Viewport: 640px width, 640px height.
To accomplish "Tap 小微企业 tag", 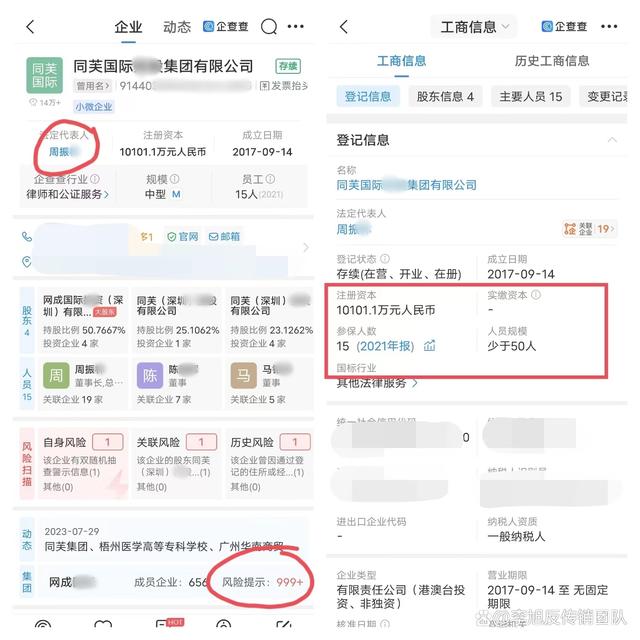I will (x=93, y=107).
